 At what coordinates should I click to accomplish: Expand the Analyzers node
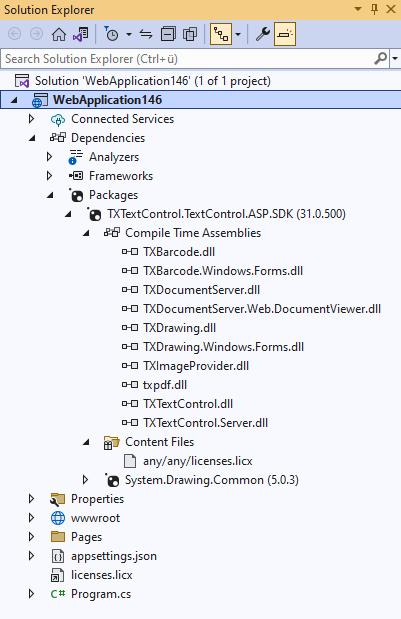(49, 157)
